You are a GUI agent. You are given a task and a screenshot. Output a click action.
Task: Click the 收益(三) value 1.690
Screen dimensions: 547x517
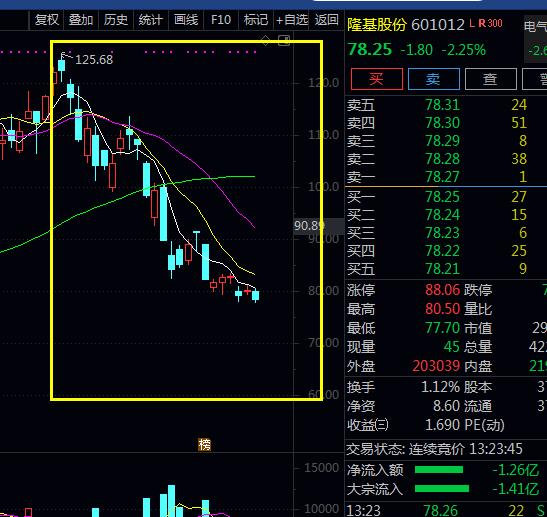coord(442,425)
